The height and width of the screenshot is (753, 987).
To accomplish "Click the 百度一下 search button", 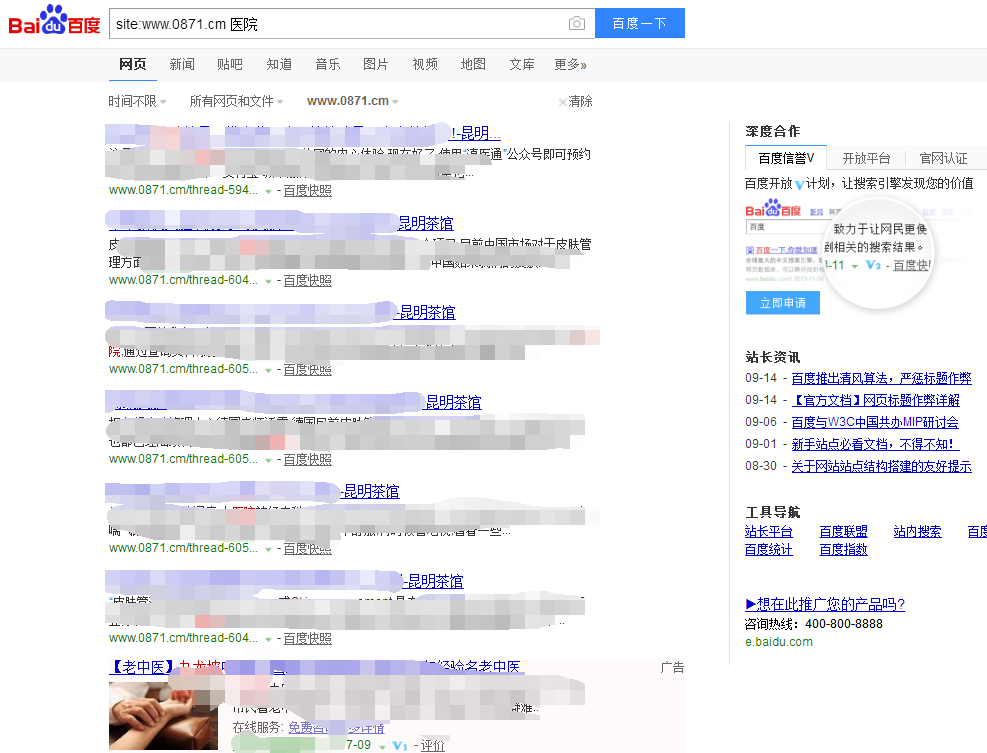I will (639, 23).
